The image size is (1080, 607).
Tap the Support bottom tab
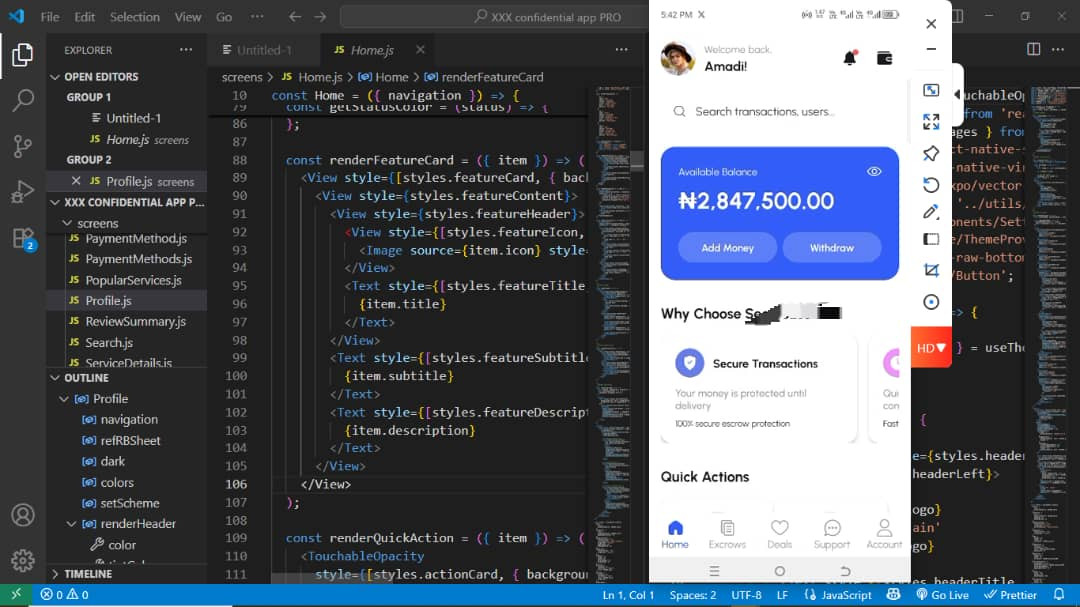click(832, 534)
